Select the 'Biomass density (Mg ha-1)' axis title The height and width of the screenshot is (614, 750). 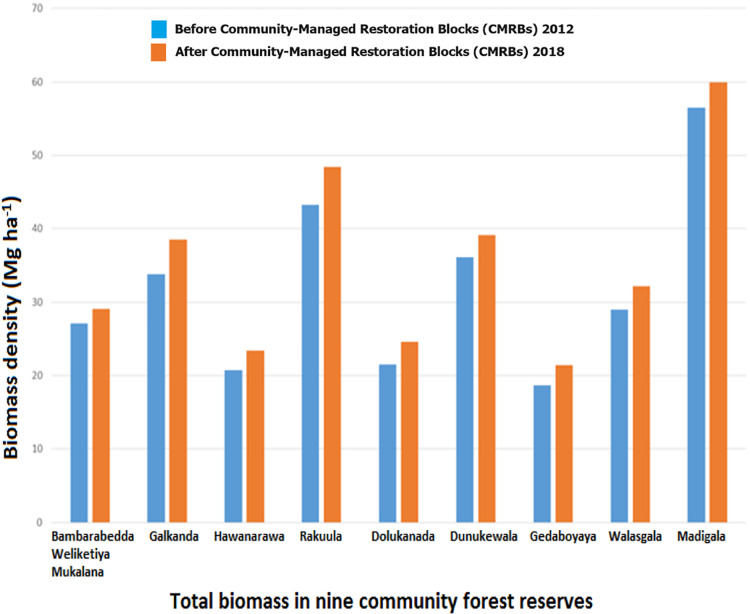tap(11, 328)
